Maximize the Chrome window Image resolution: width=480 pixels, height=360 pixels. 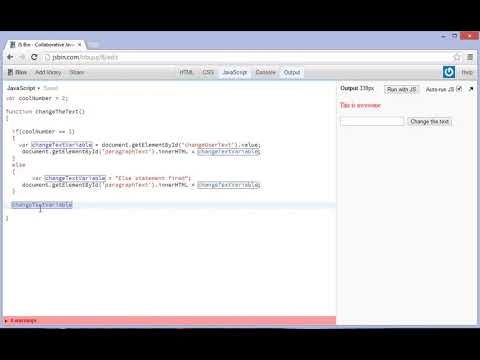tap(454, 36)
